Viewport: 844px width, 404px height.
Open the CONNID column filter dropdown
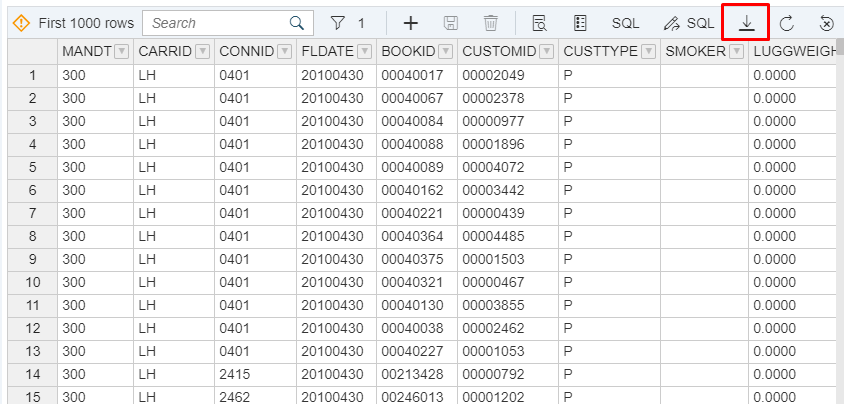point(285,52)
